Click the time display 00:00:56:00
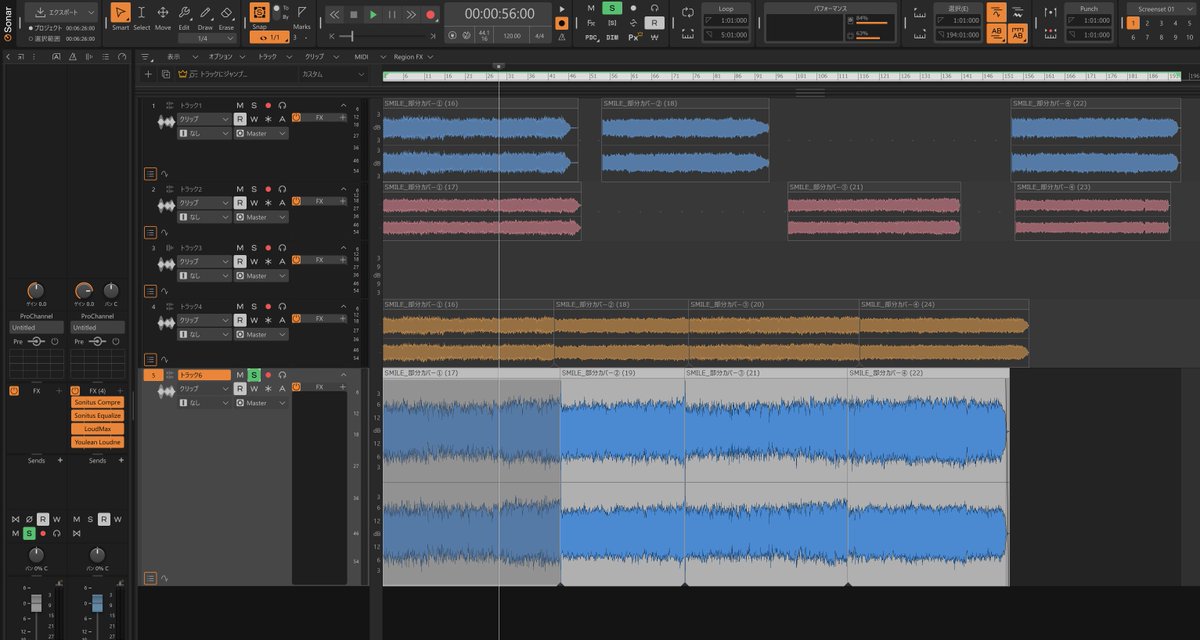The image size is (1200, 640). pyautogui.click(x=500, y=14)
